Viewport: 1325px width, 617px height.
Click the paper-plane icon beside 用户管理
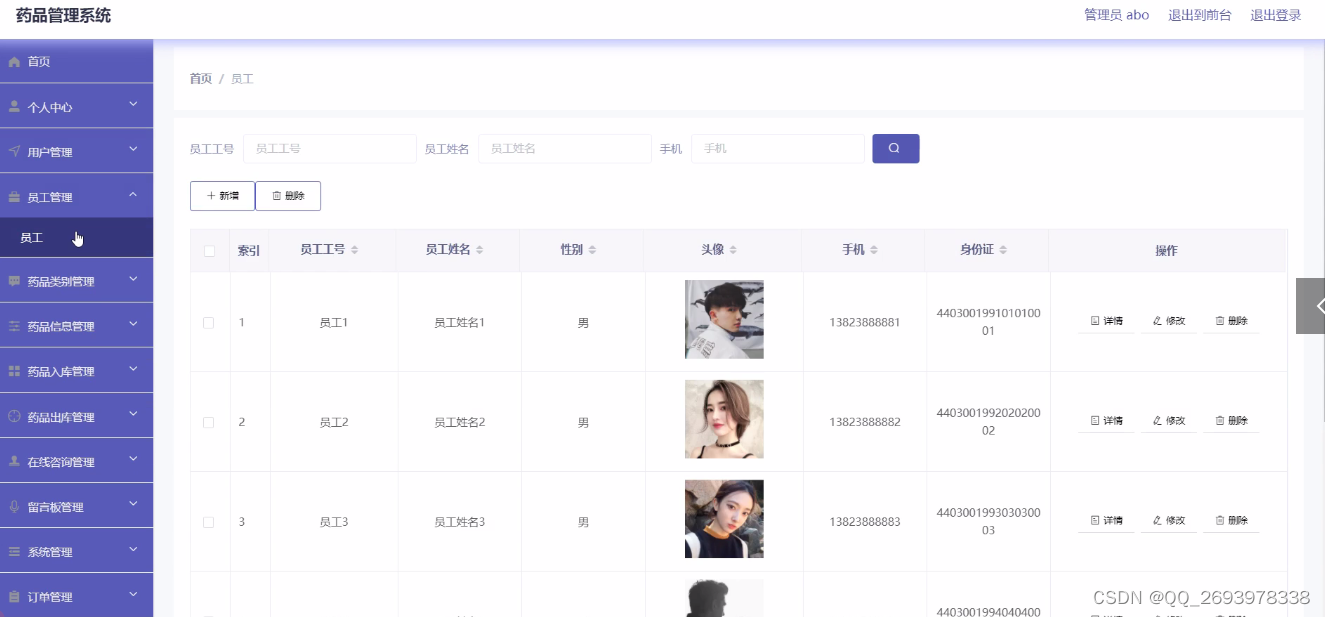point(14,151)
